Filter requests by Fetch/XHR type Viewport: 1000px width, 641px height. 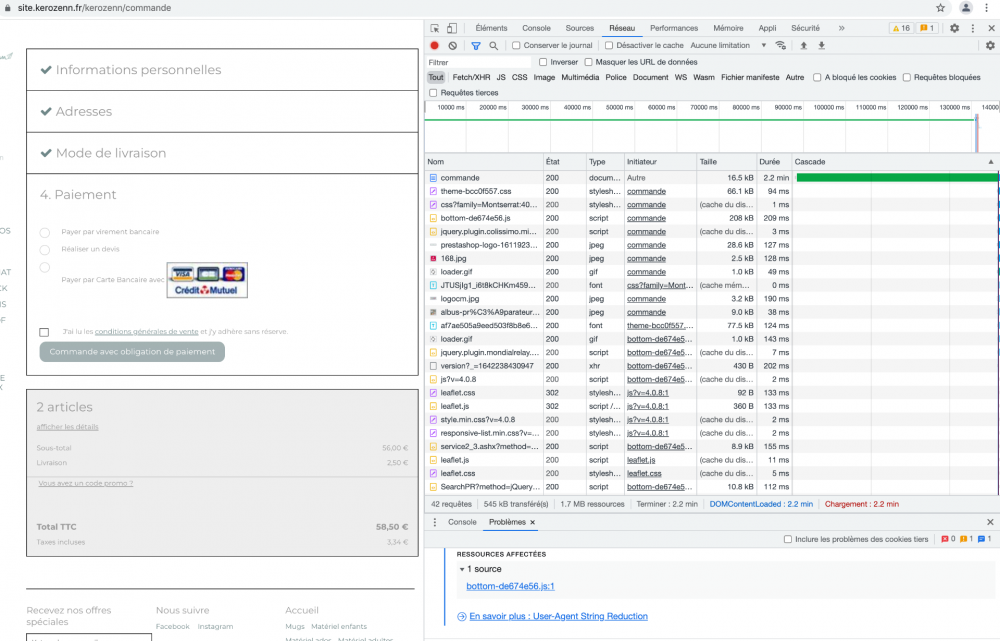pos(471,77)
